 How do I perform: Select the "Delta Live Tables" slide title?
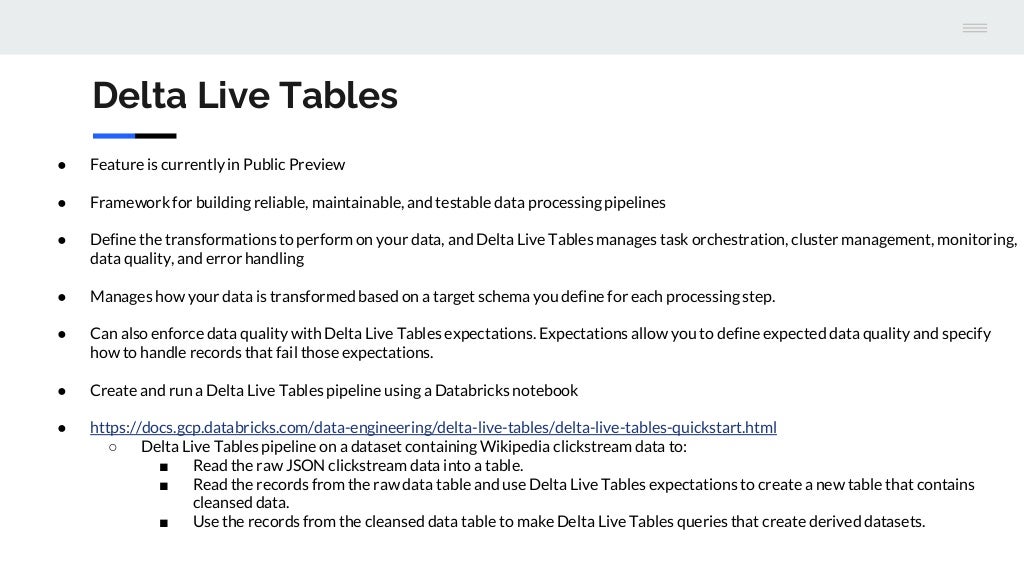coord(245,95)
